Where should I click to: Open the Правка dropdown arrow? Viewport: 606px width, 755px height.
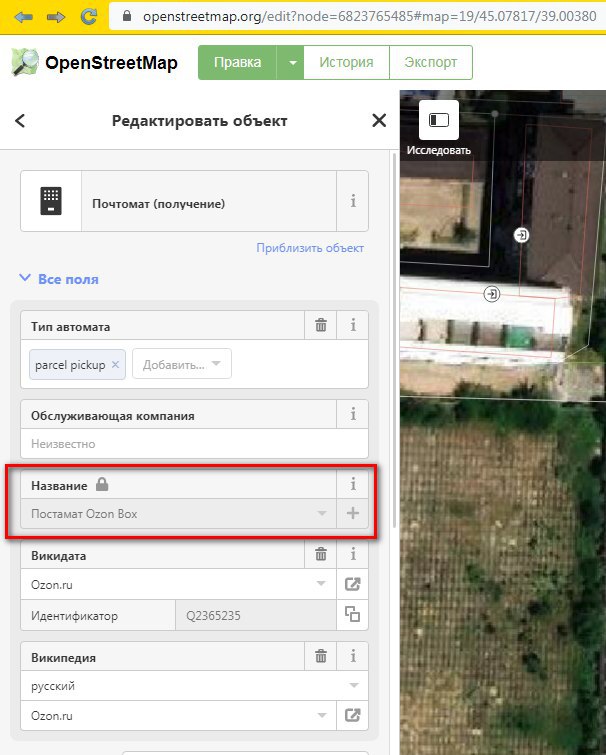[x=292, y=63]
